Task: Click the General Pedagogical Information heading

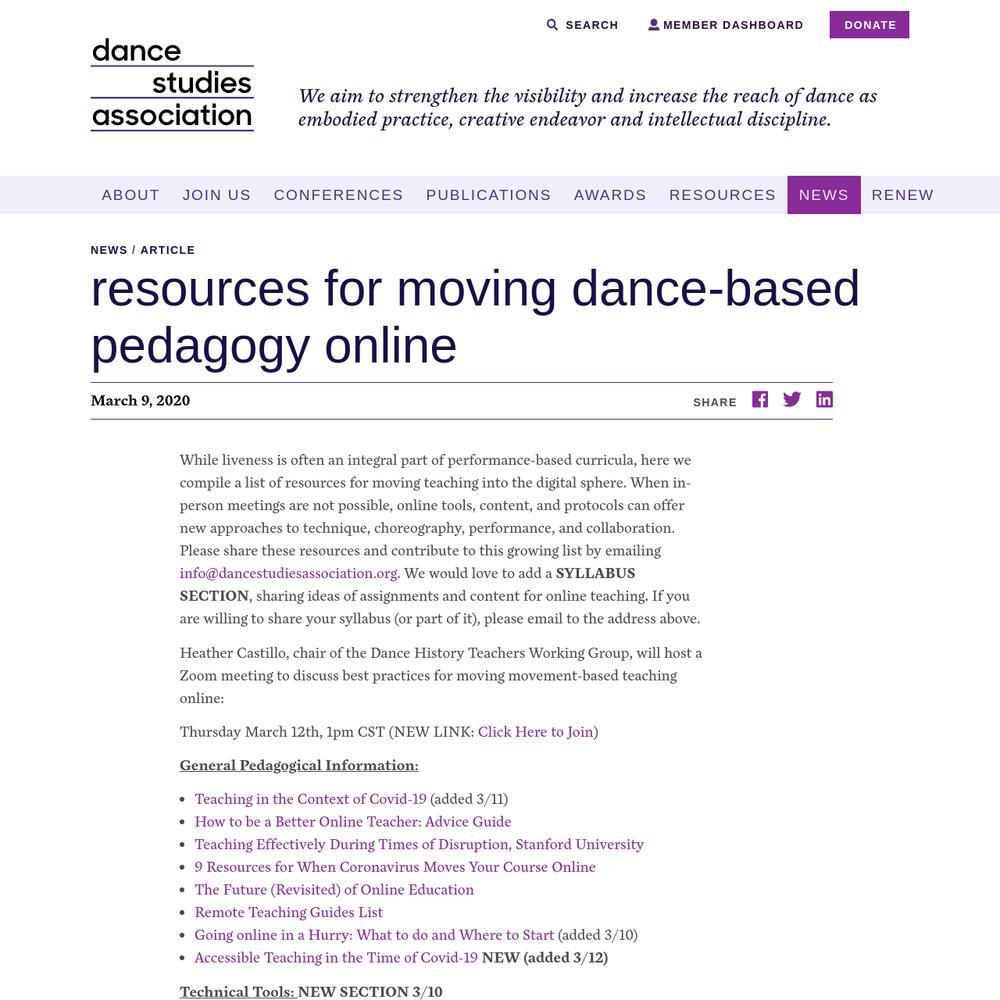Action: pos(299,765)
